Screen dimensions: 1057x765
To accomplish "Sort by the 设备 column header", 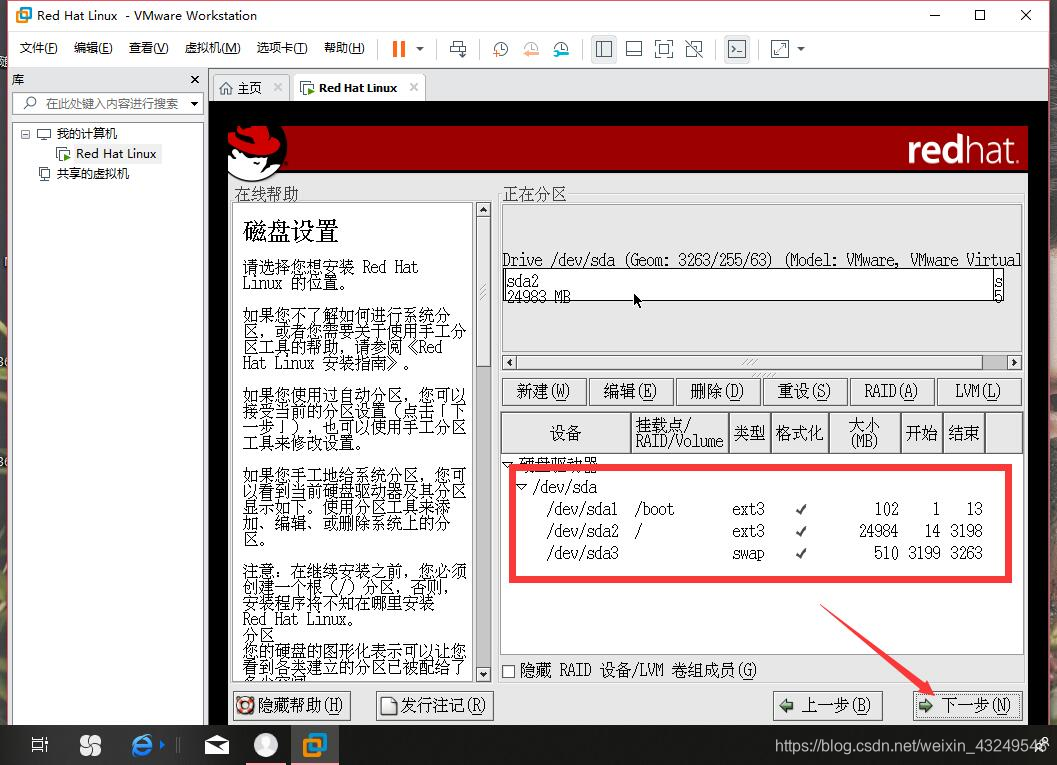I will 566,433.
